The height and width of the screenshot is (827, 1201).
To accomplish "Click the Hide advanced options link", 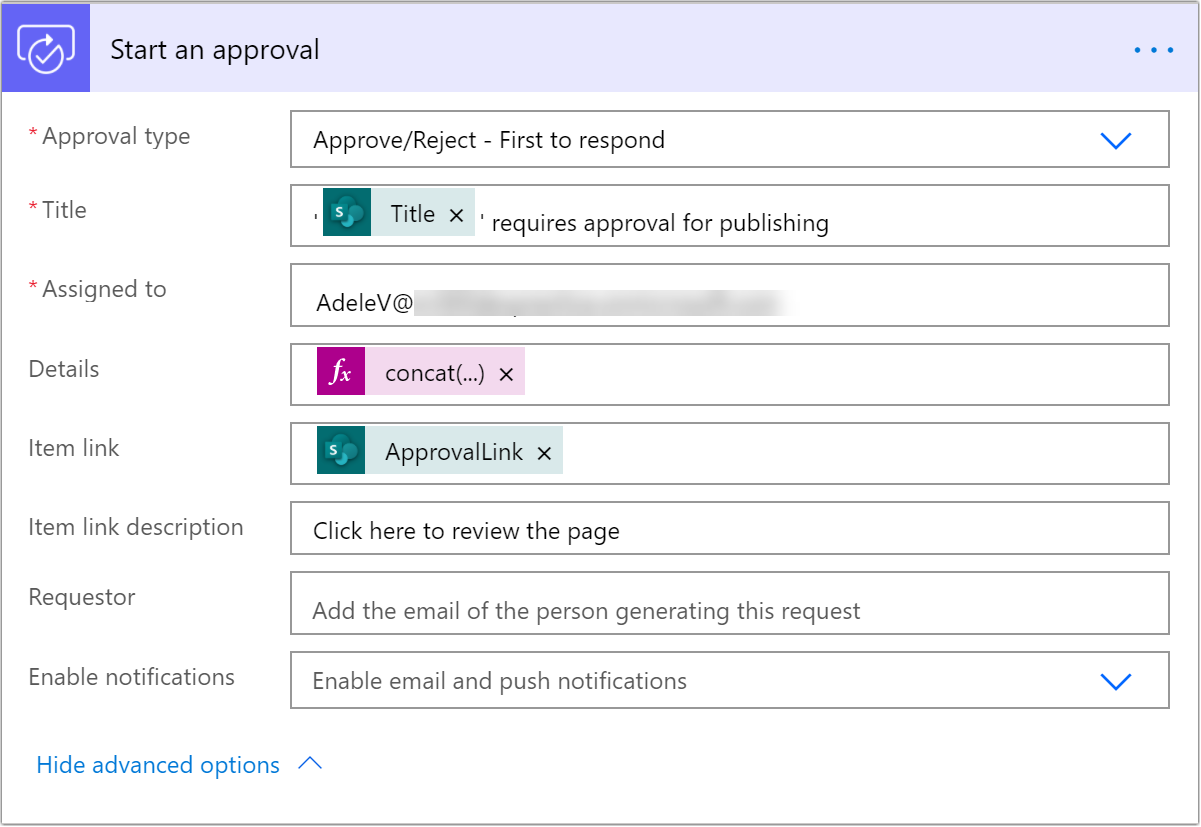I will 156,764.
